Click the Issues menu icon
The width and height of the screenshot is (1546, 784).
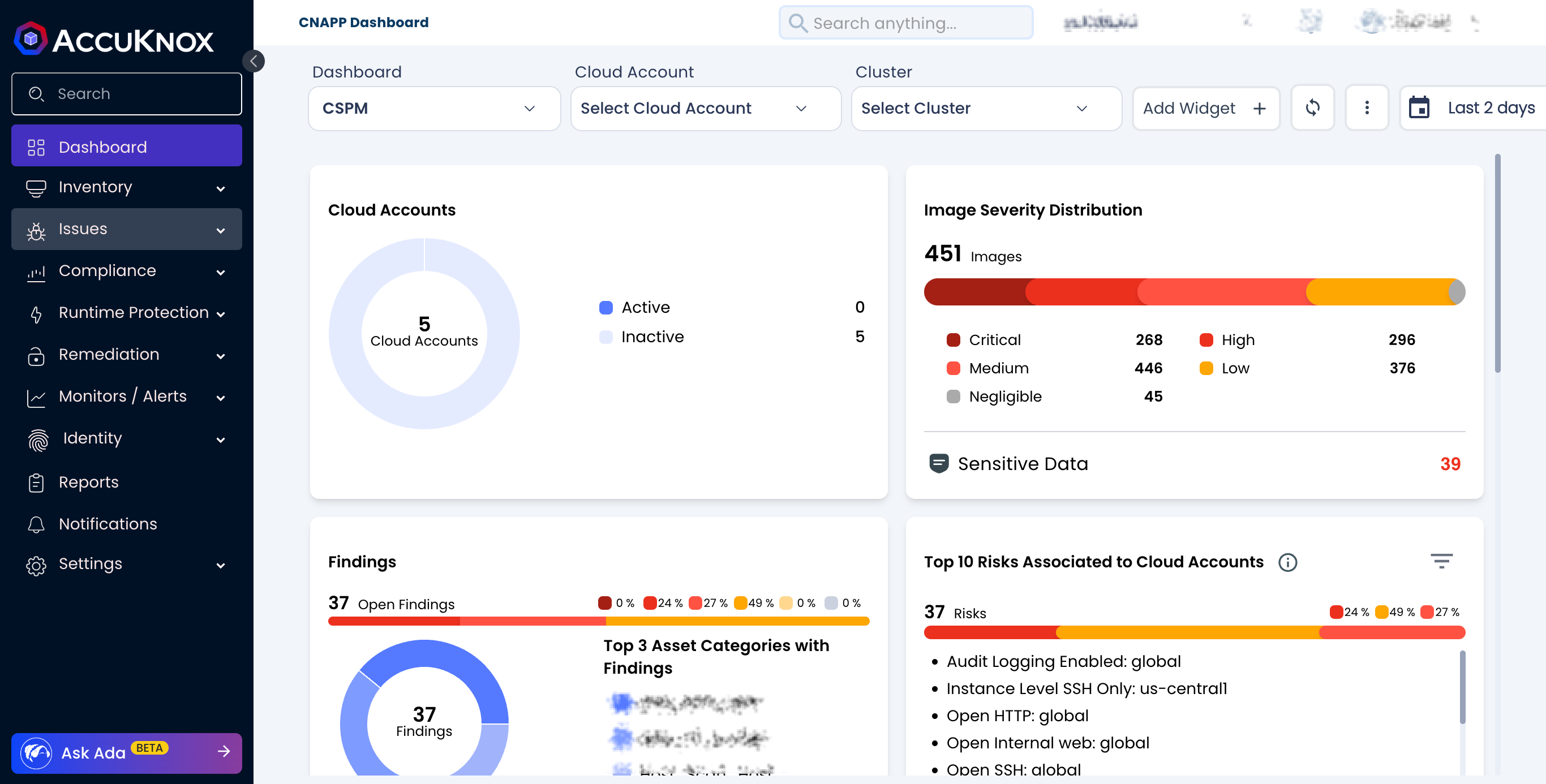click(x=36, y=229)
